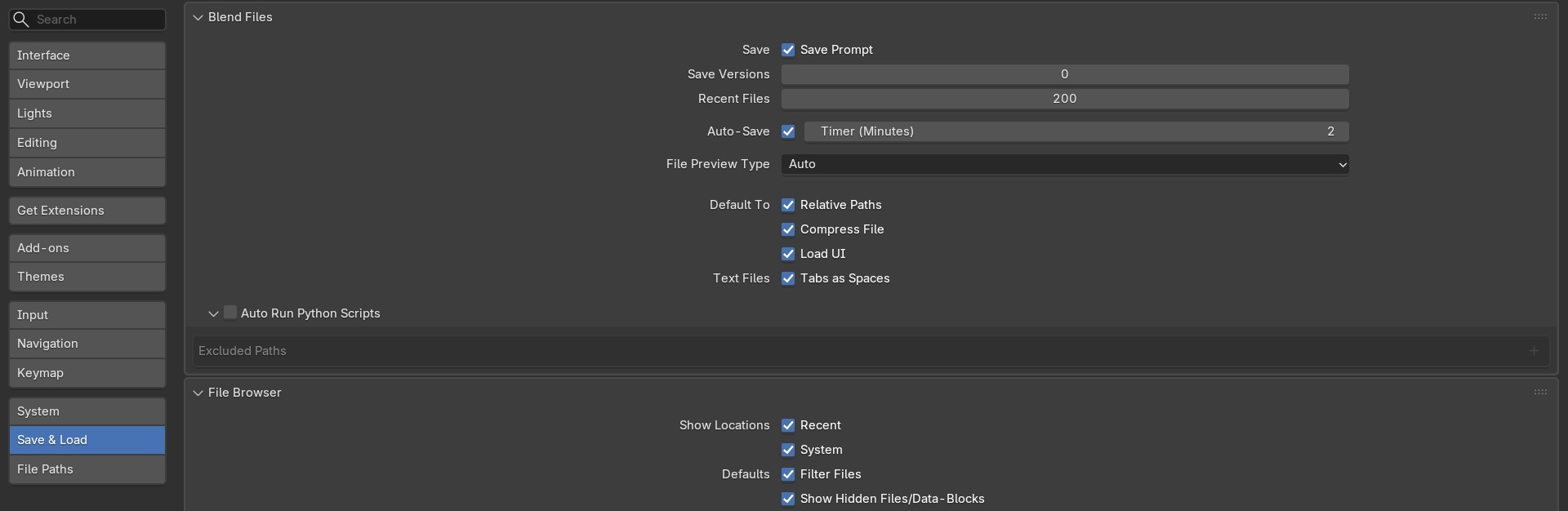The height and width of the screenshot is (511, 1568).
Task: Enable Auto Run Python Scripts checkbox
Action: (x=230, y=313)
